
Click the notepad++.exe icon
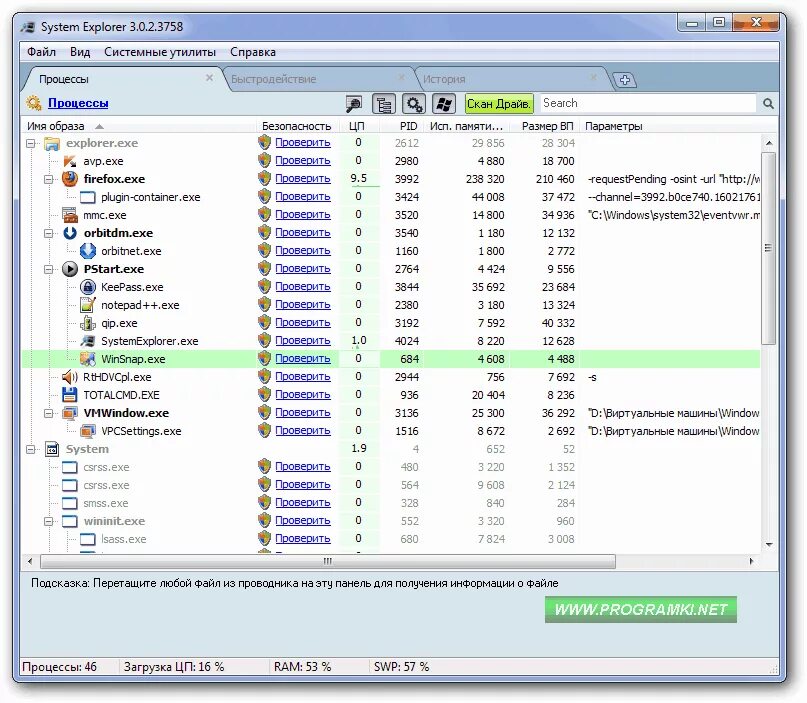(87, 305)
